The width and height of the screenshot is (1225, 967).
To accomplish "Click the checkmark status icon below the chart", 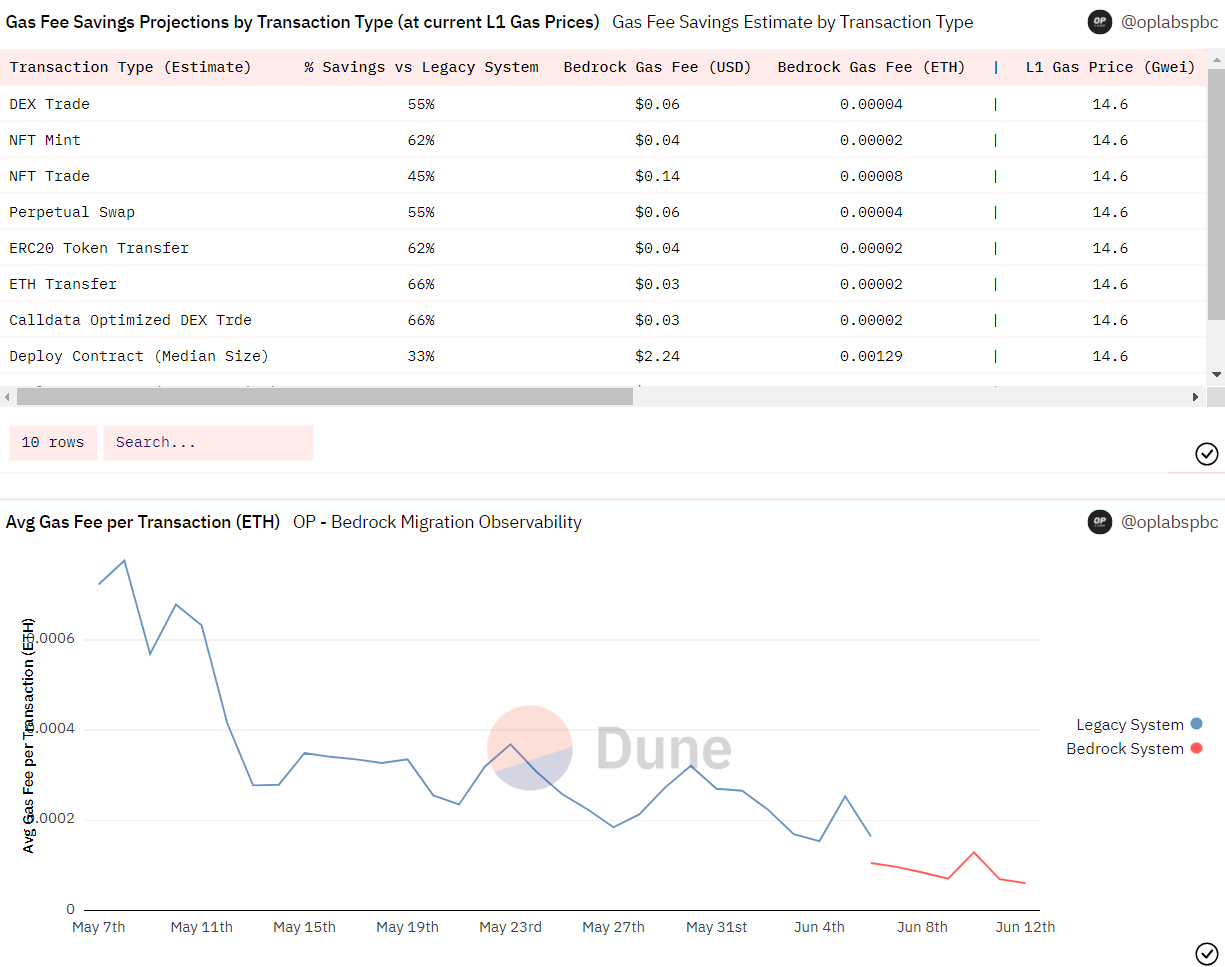I will click(x=1207, y=953).
